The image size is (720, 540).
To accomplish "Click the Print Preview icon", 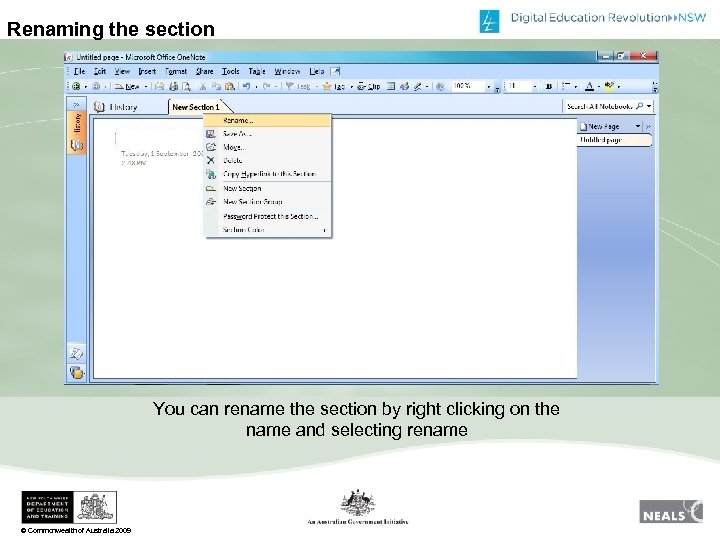I will (186, 86).
